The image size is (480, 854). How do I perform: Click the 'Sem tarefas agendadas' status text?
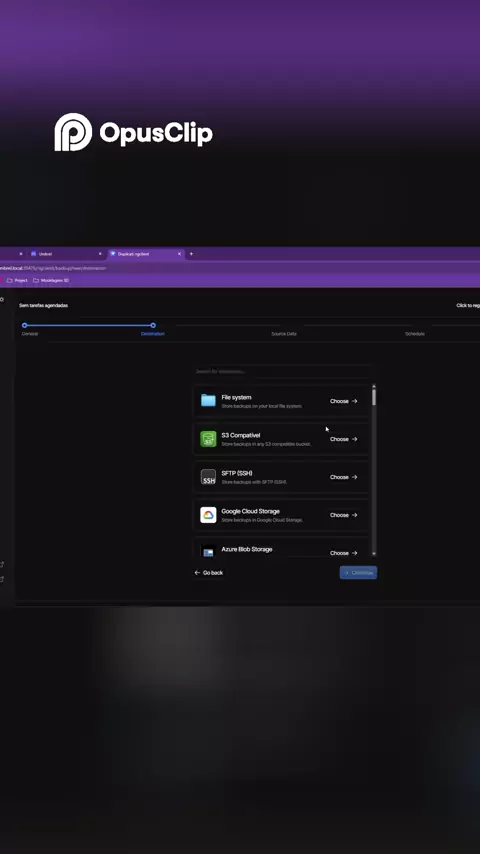pos(44,306)
